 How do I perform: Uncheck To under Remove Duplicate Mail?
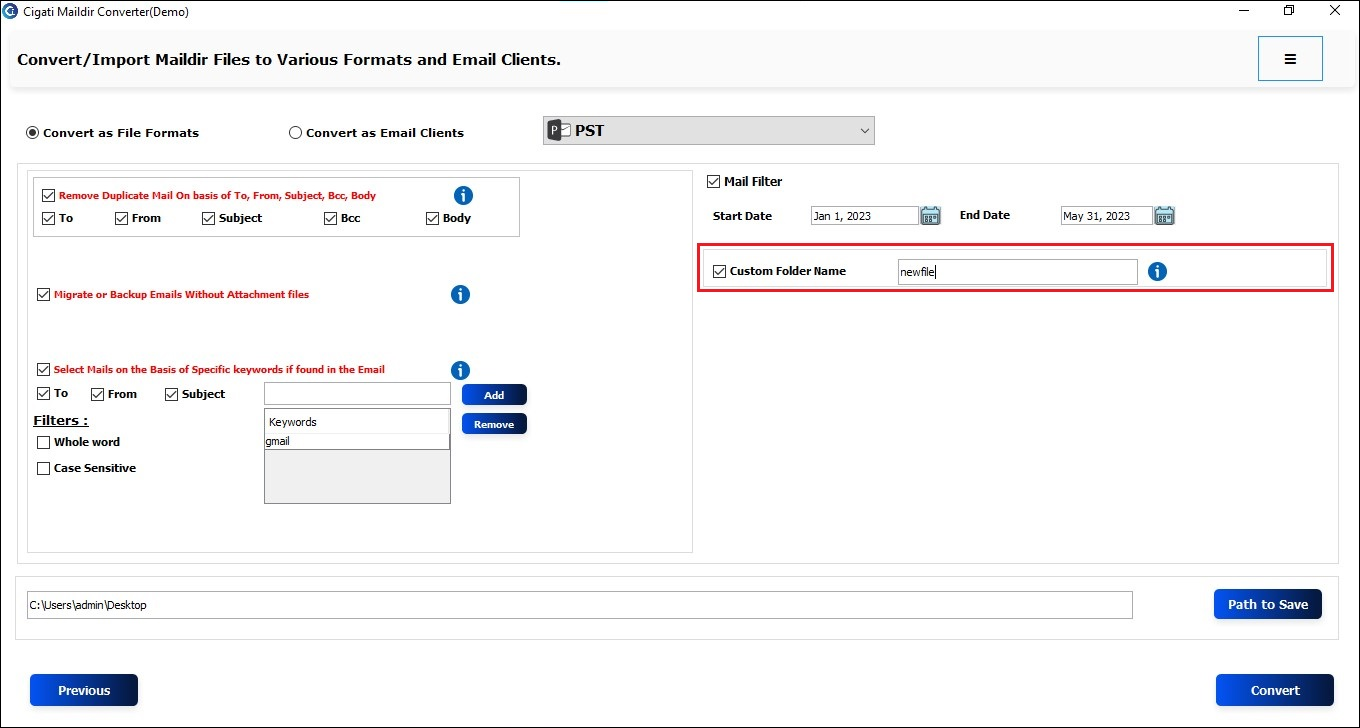click(x=48, y=218)
